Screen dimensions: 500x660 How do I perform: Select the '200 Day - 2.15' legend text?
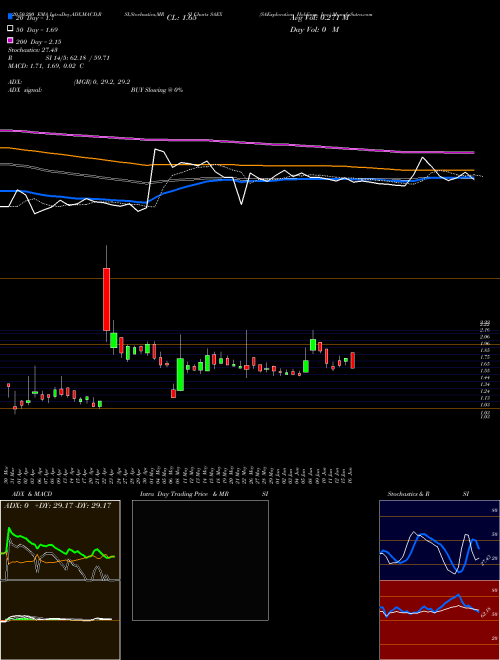click(39, 42)
